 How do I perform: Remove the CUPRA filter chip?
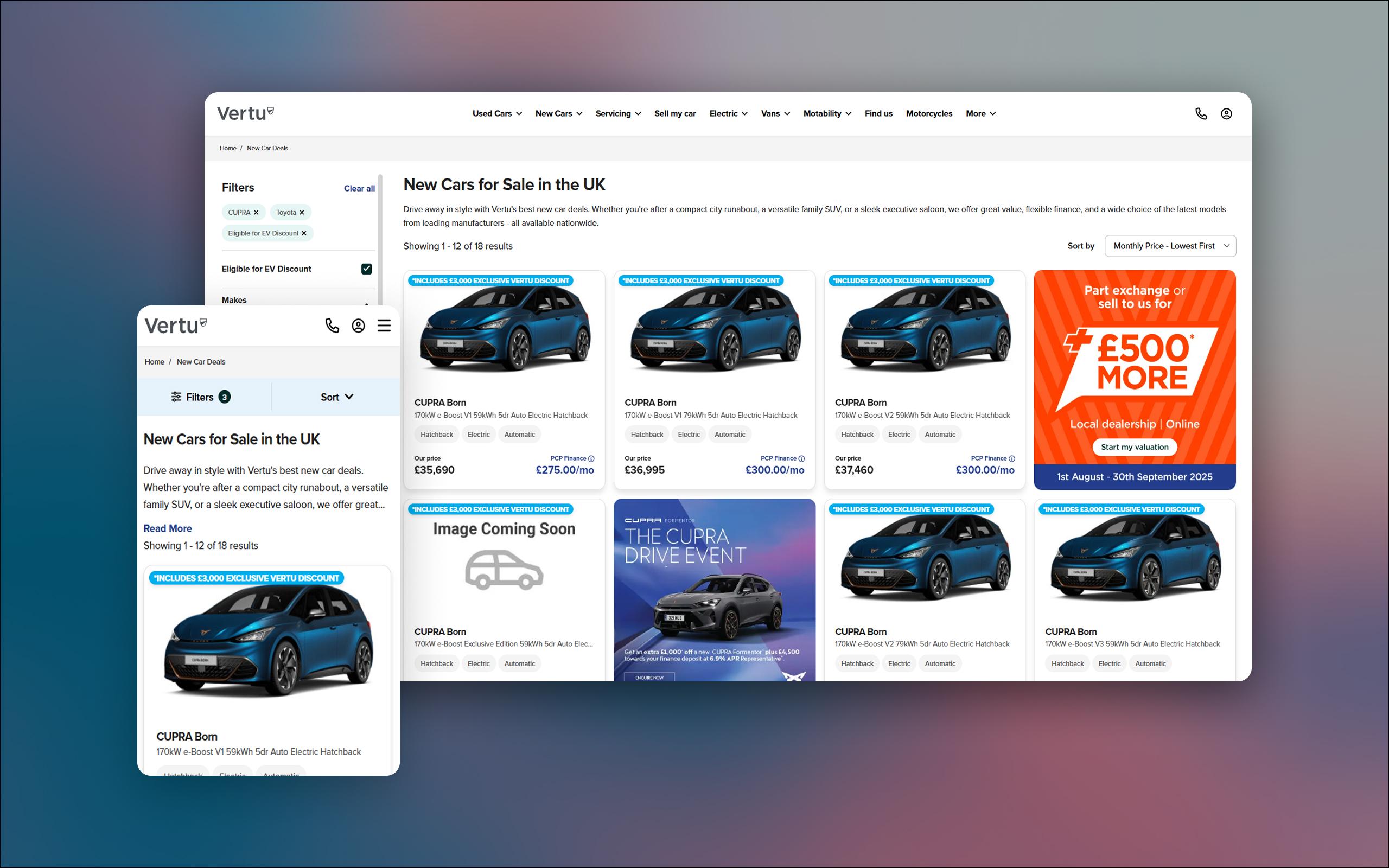pos(257,212)
